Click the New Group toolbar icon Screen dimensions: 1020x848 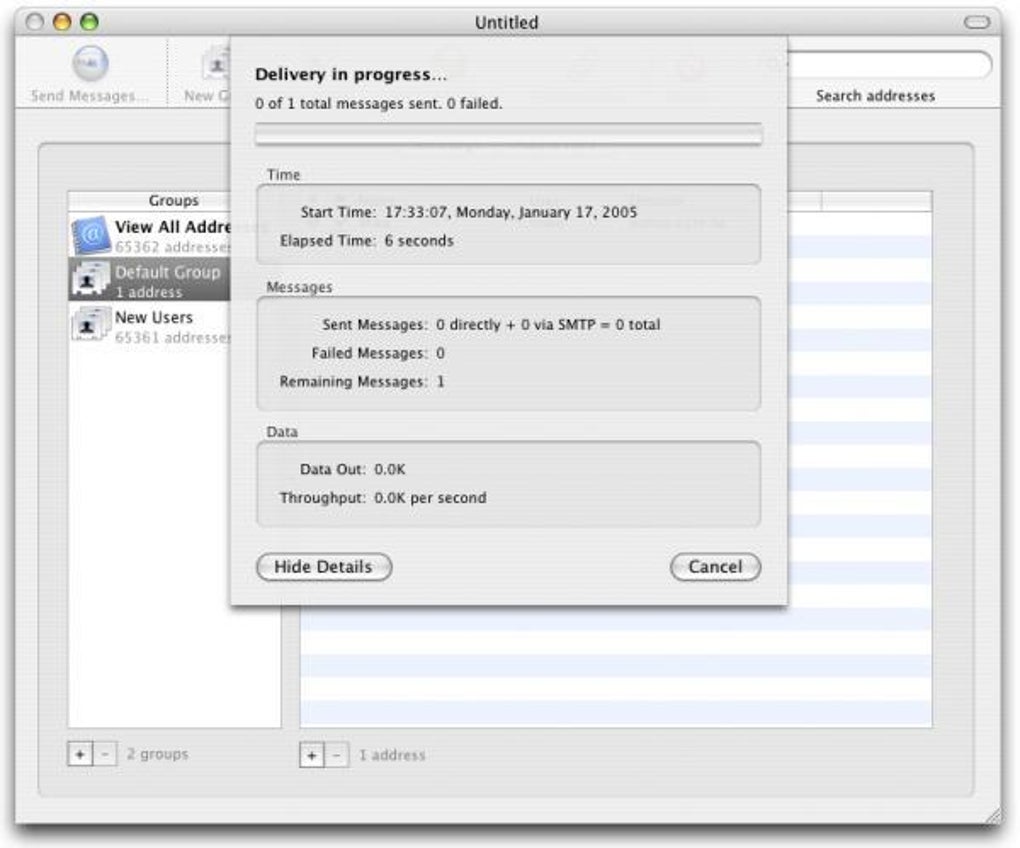coord(217,65)
